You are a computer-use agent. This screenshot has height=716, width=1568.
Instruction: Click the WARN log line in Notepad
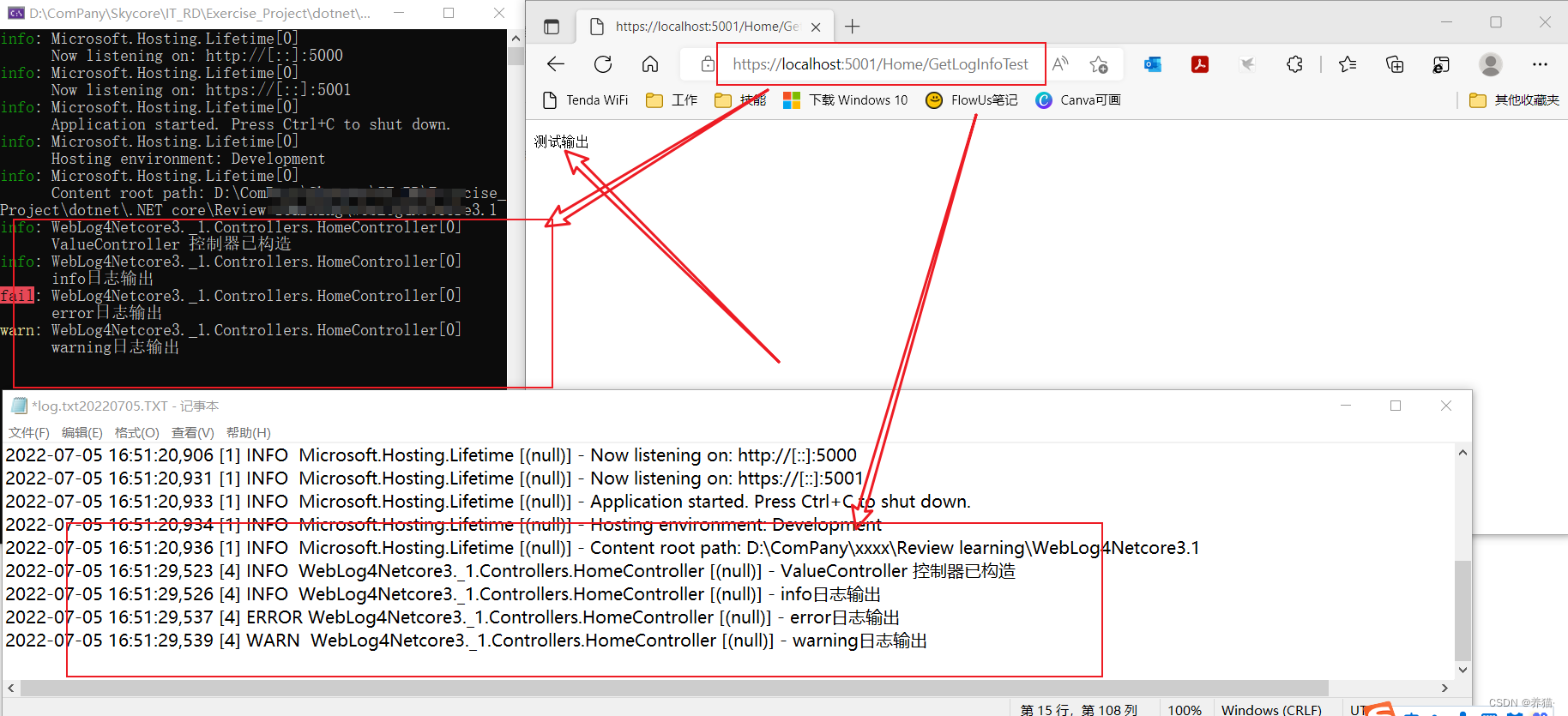pos(467,641)
